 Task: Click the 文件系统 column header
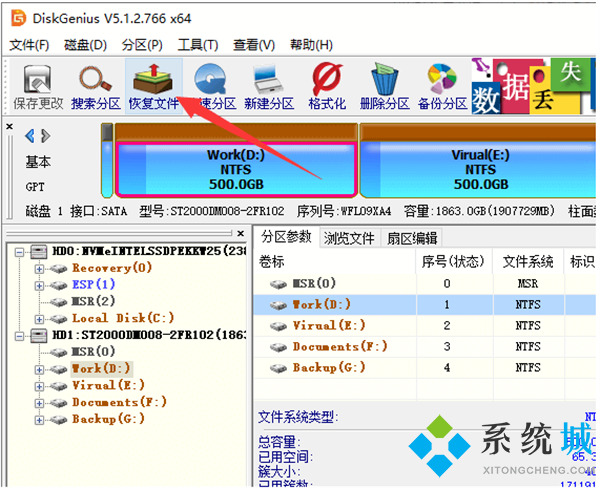click(x=528, y=261)
